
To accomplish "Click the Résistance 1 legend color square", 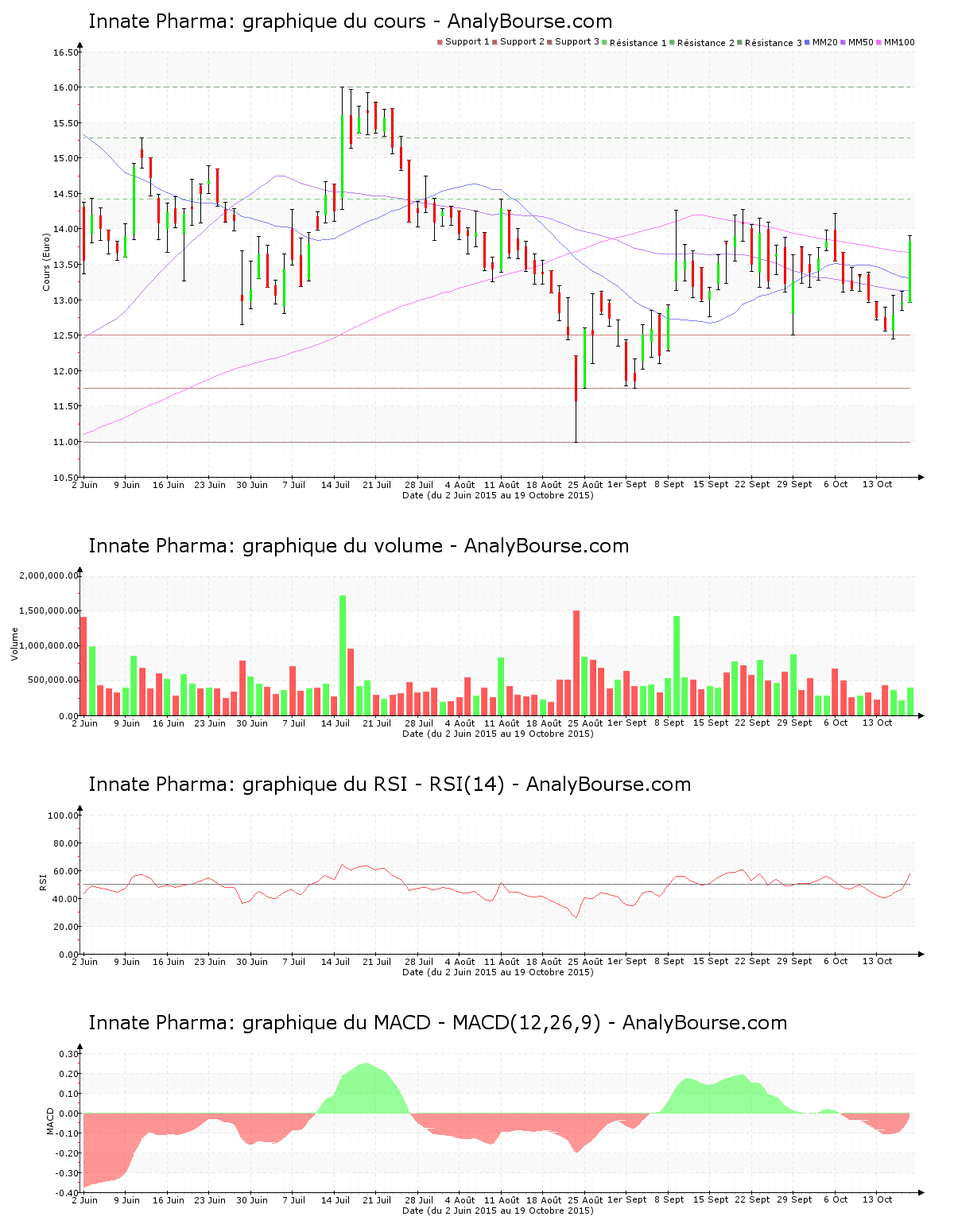I will tap(605, 42).
